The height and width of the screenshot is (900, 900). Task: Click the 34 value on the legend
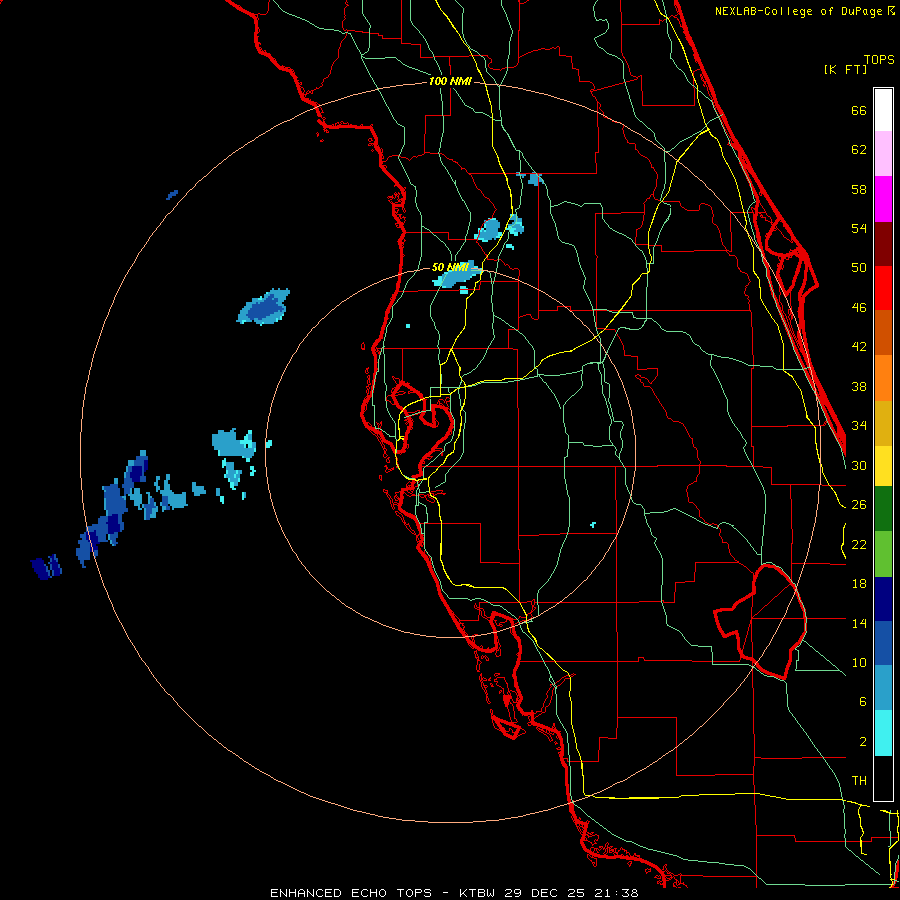859,426
